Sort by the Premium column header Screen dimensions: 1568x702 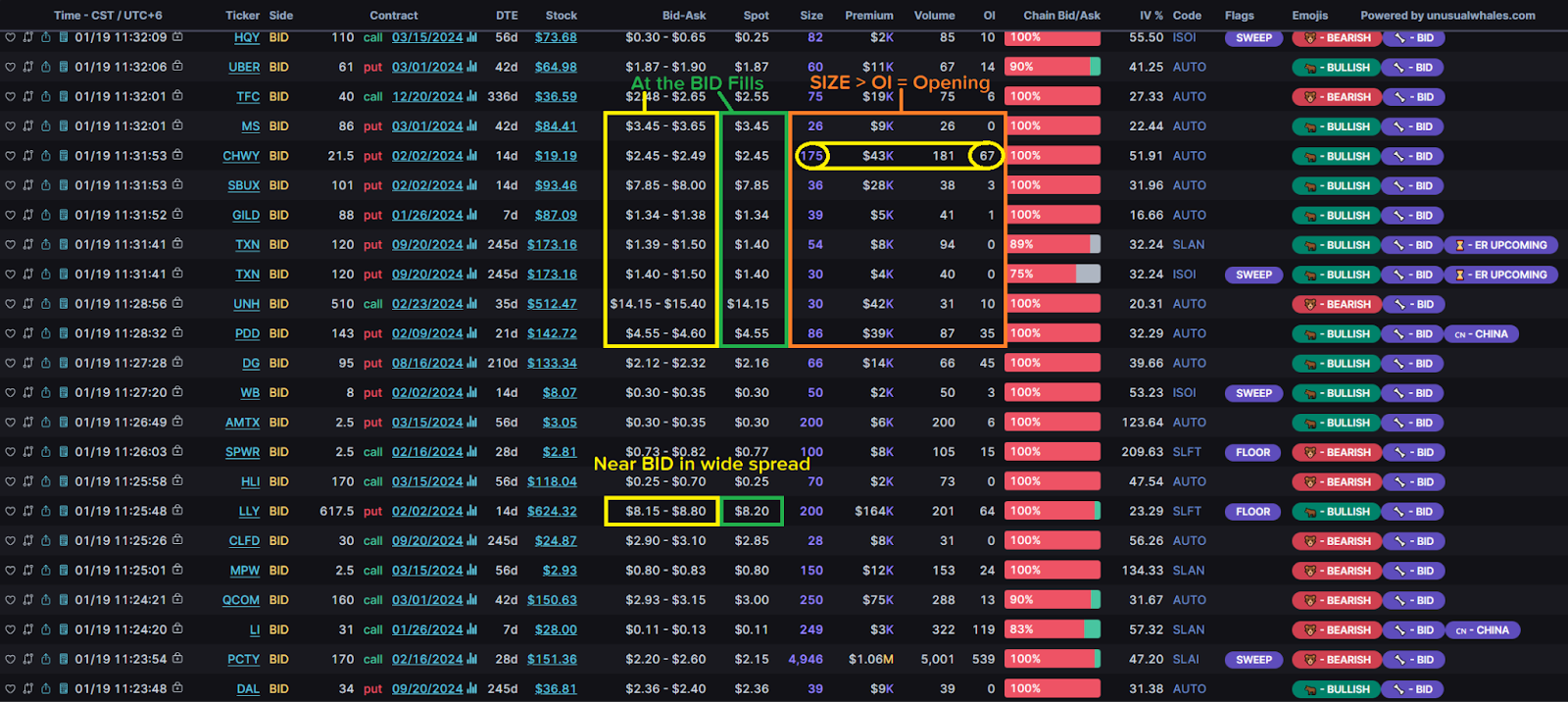pos(869,15)
